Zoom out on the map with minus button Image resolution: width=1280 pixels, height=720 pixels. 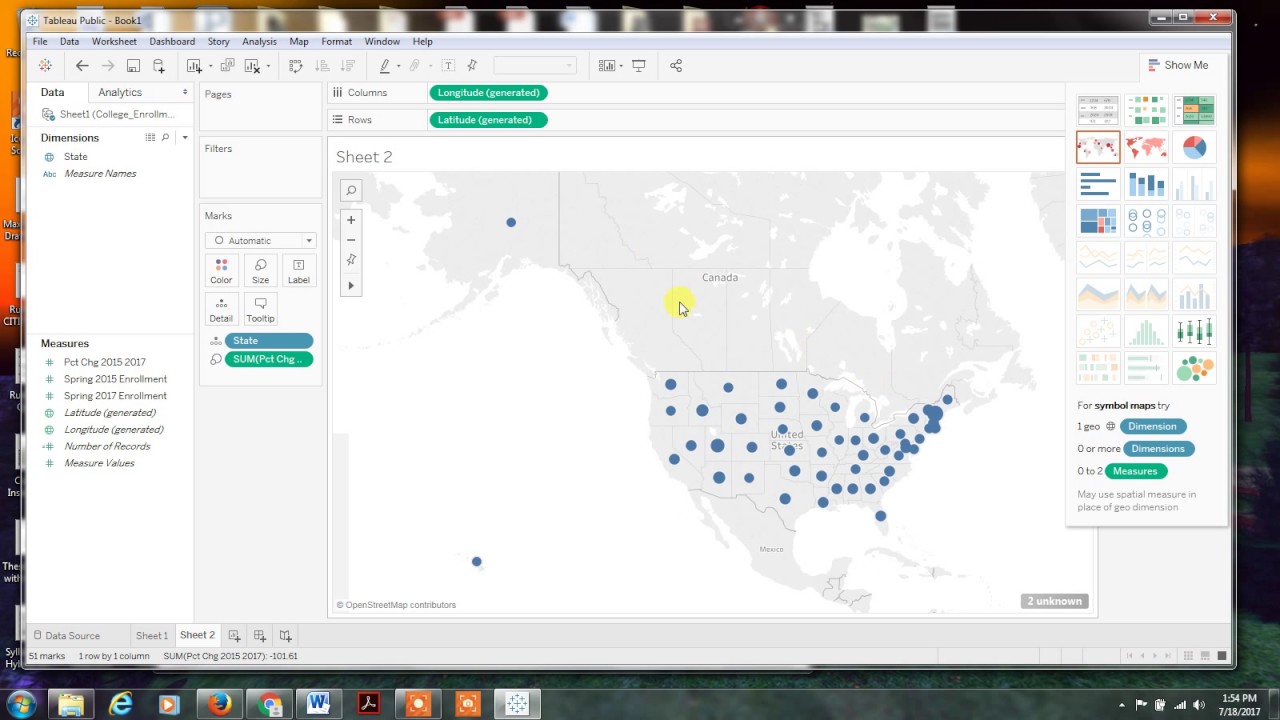pyautogui.click(x=351, y=240)
